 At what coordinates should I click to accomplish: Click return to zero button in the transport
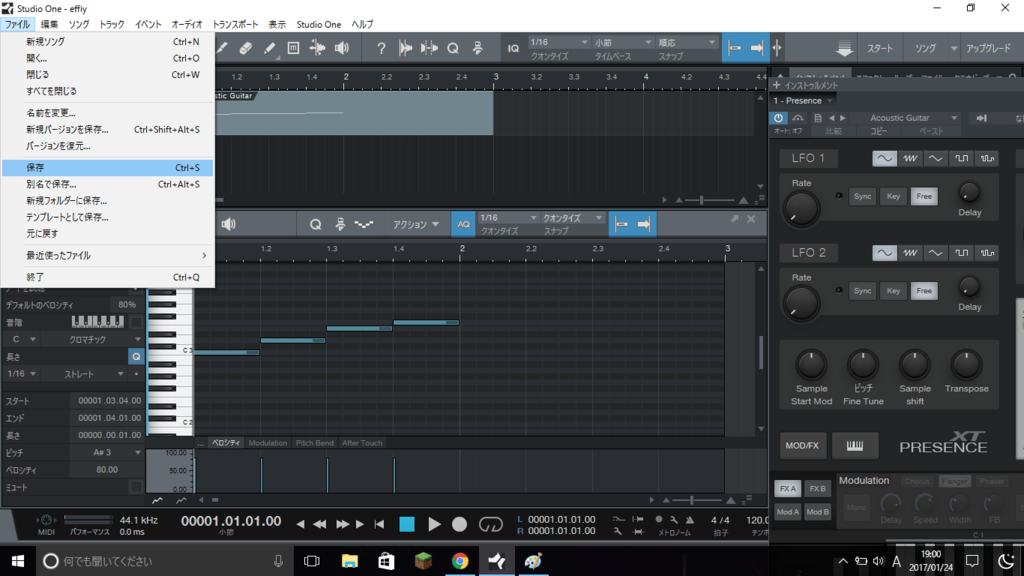pos(379,524)
